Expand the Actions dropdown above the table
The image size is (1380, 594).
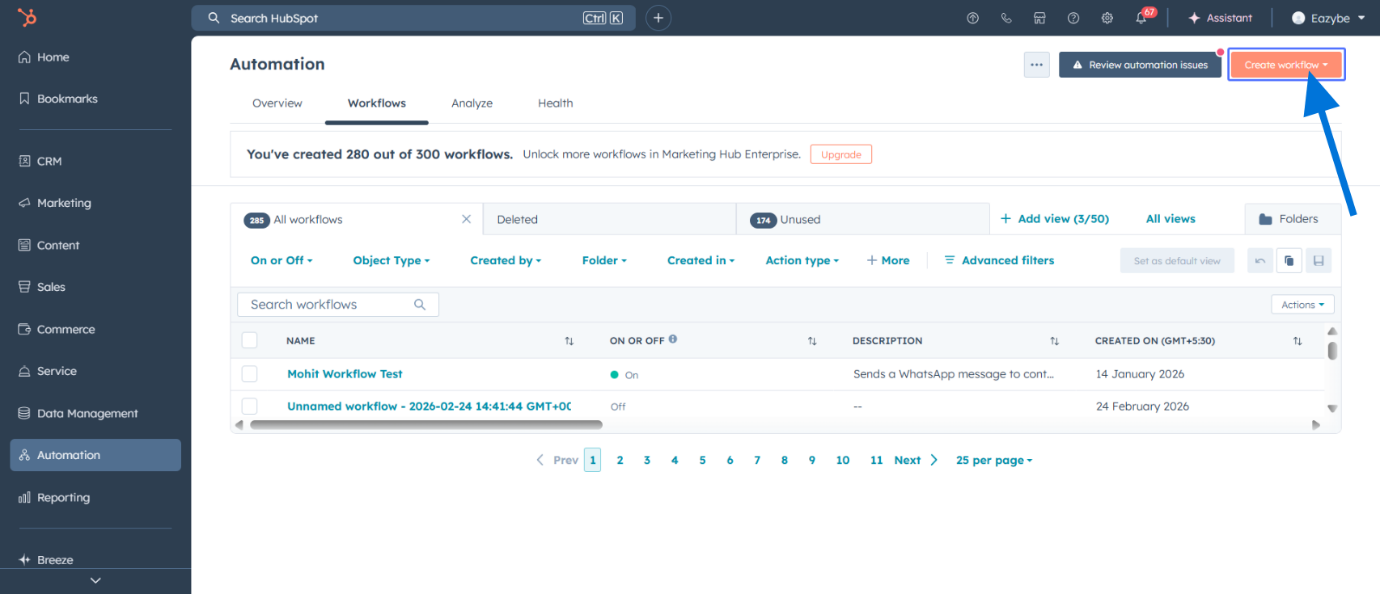click(1302, 304)
